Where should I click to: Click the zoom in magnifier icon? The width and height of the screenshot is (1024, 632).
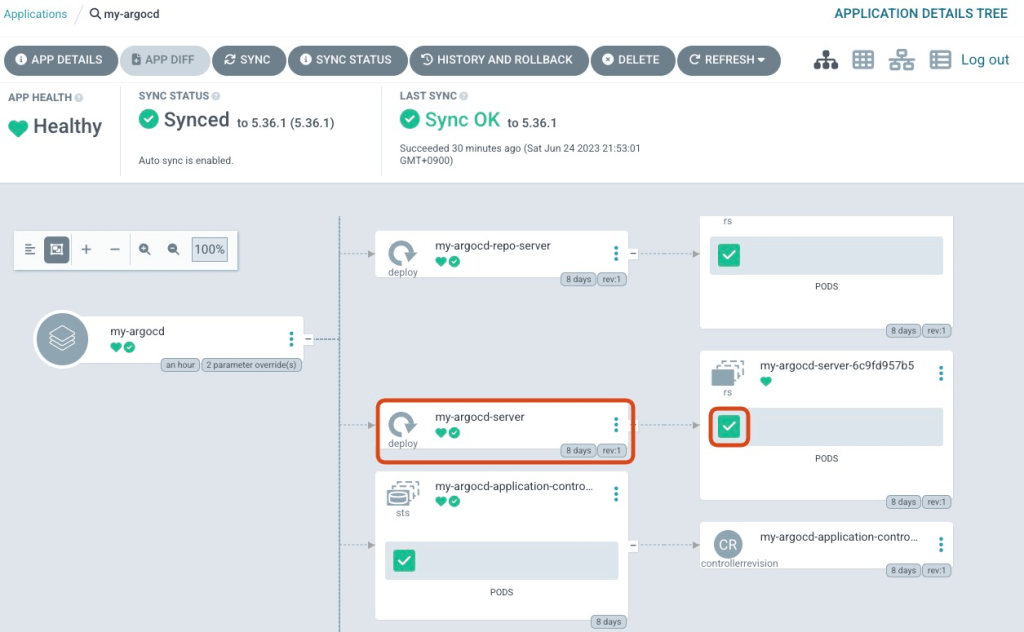point(145,249)
